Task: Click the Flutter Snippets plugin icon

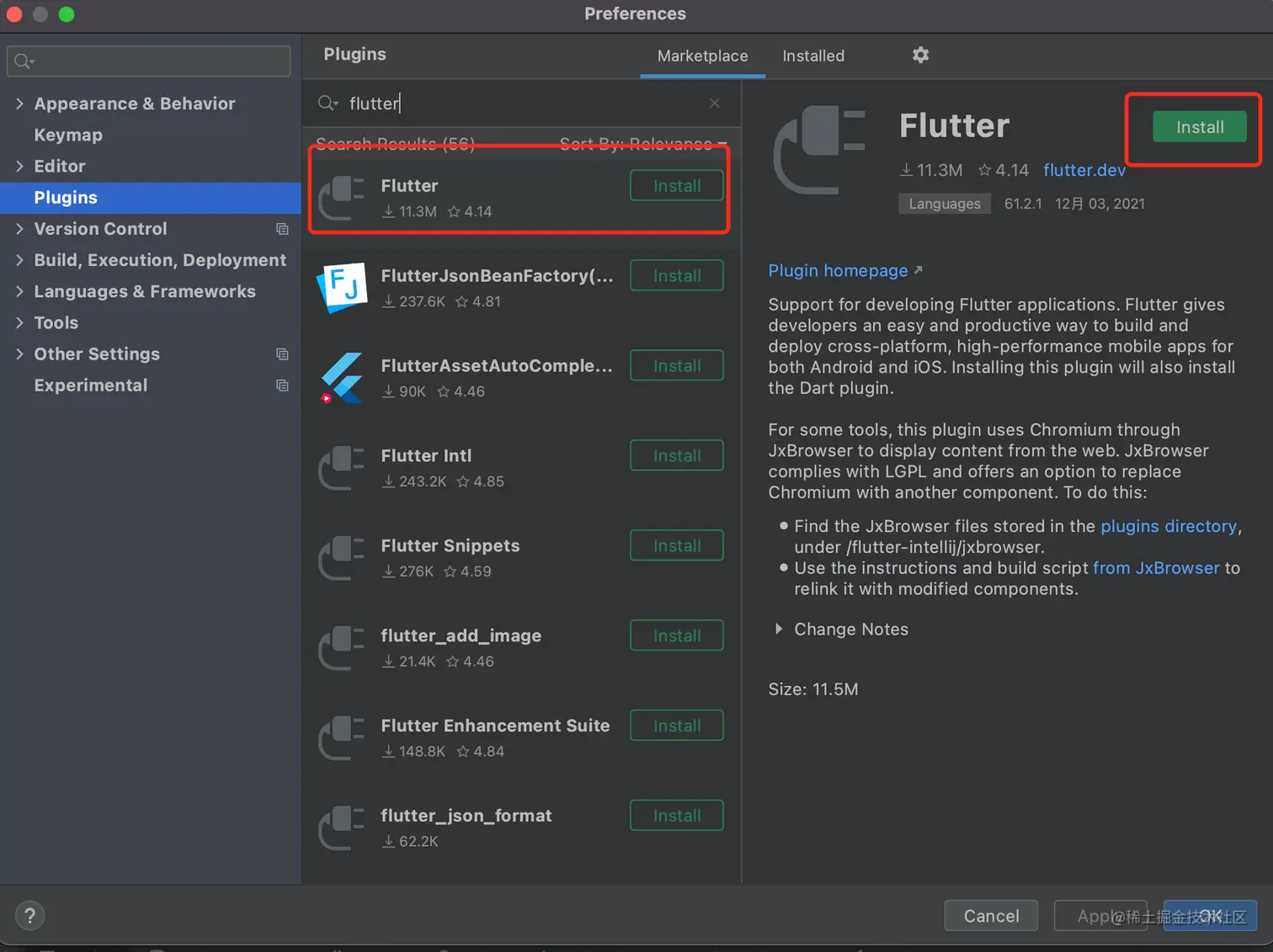Action: (342, 558)
